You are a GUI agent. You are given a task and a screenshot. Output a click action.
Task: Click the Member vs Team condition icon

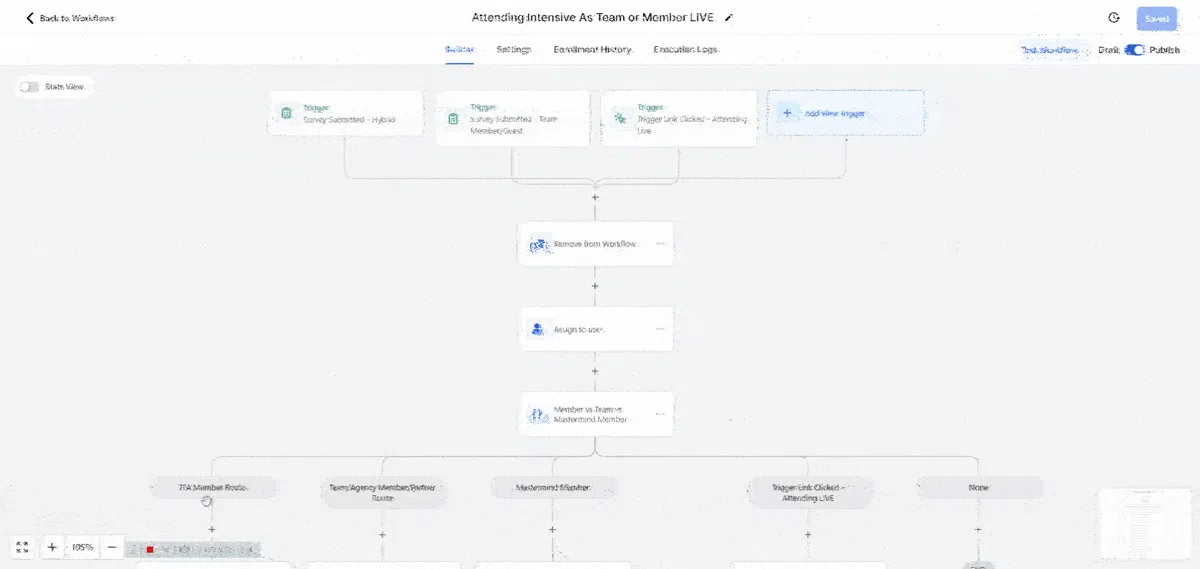tap(538, 414)
